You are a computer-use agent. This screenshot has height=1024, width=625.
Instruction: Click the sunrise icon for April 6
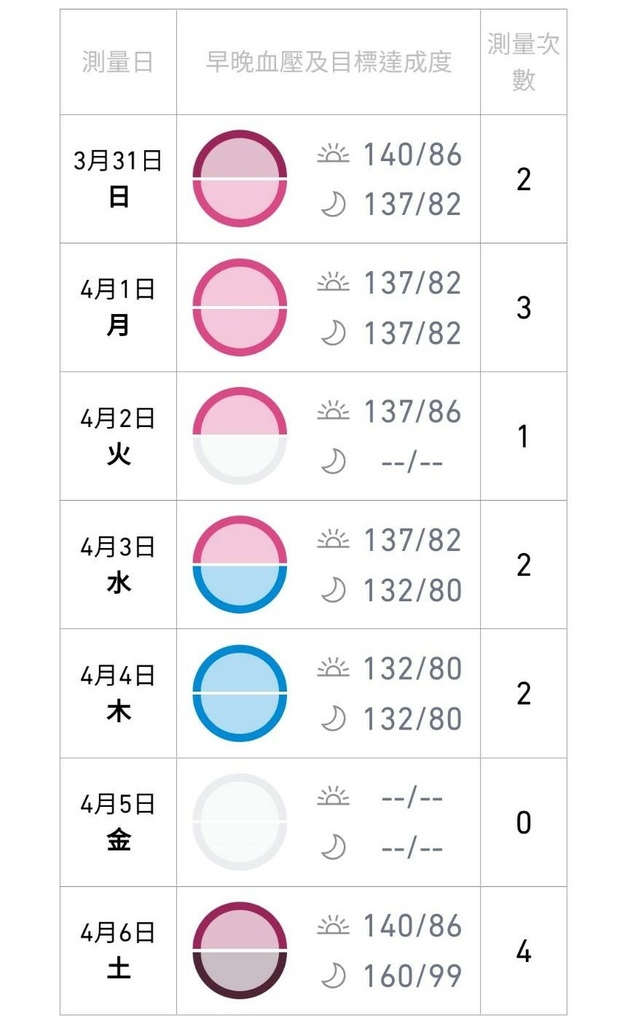(x=333, y=925)
